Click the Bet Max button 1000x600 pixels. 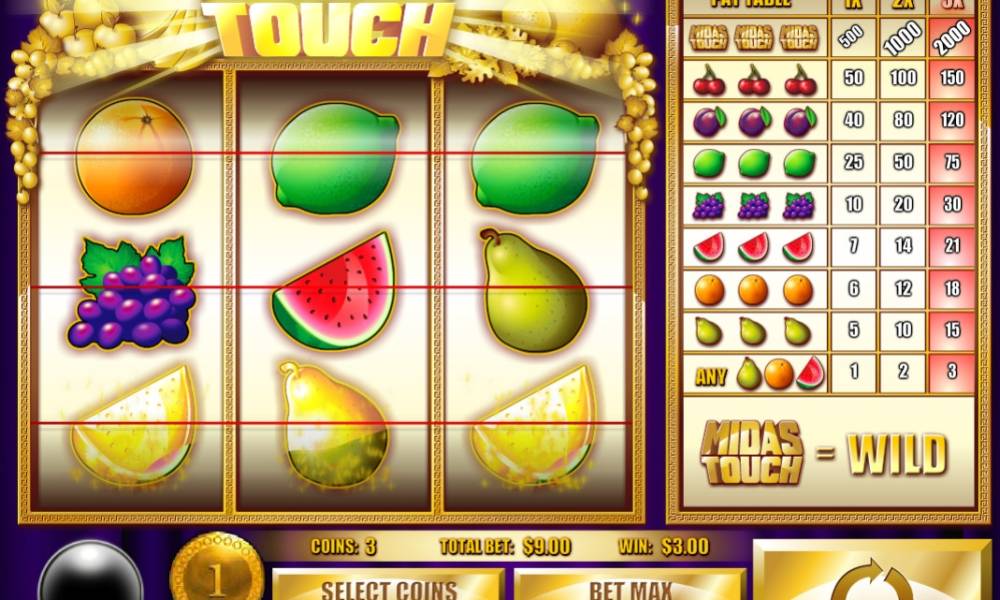(629, 585)
